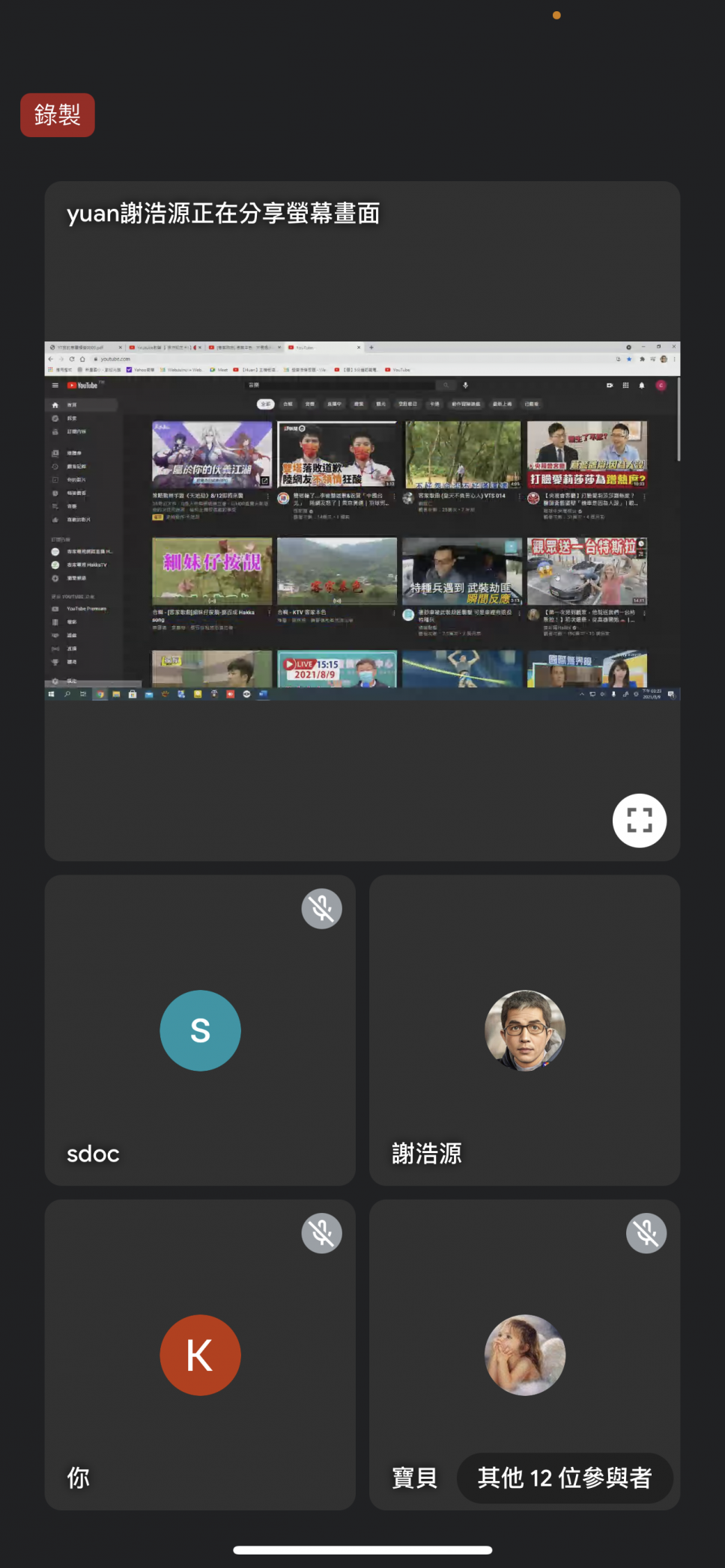The height and width of the screenshot is (1568, 725).
Task: Open the 細妹仔按靚 video thumbnail
Action: tap(212, 571)
